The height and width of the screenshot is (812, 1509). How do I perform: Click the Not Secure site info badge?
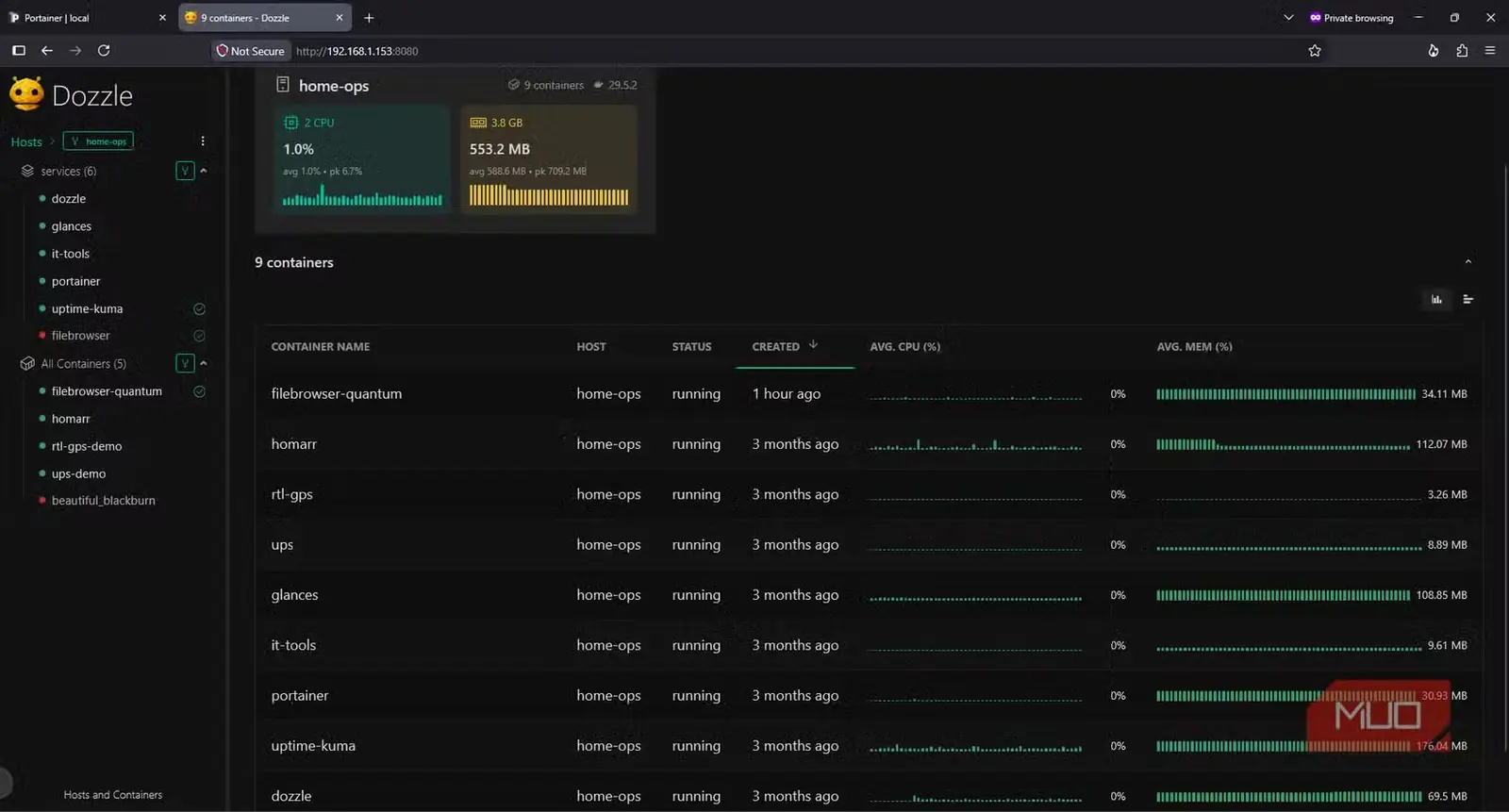pyautogui.click(x=250, y=51)
